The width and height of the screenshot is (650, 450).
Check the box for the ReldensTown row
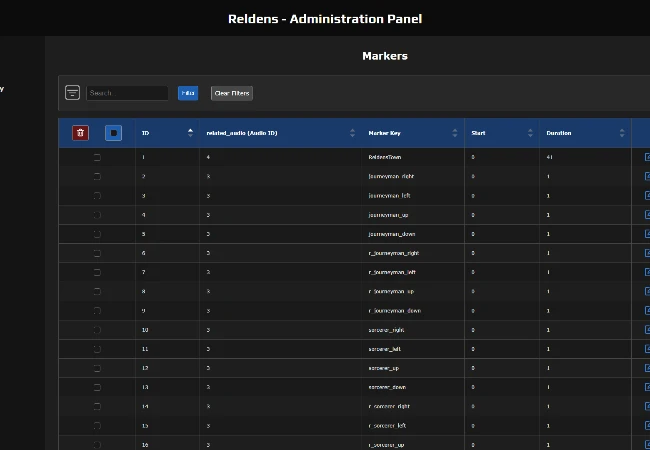(x=97, y=157)
